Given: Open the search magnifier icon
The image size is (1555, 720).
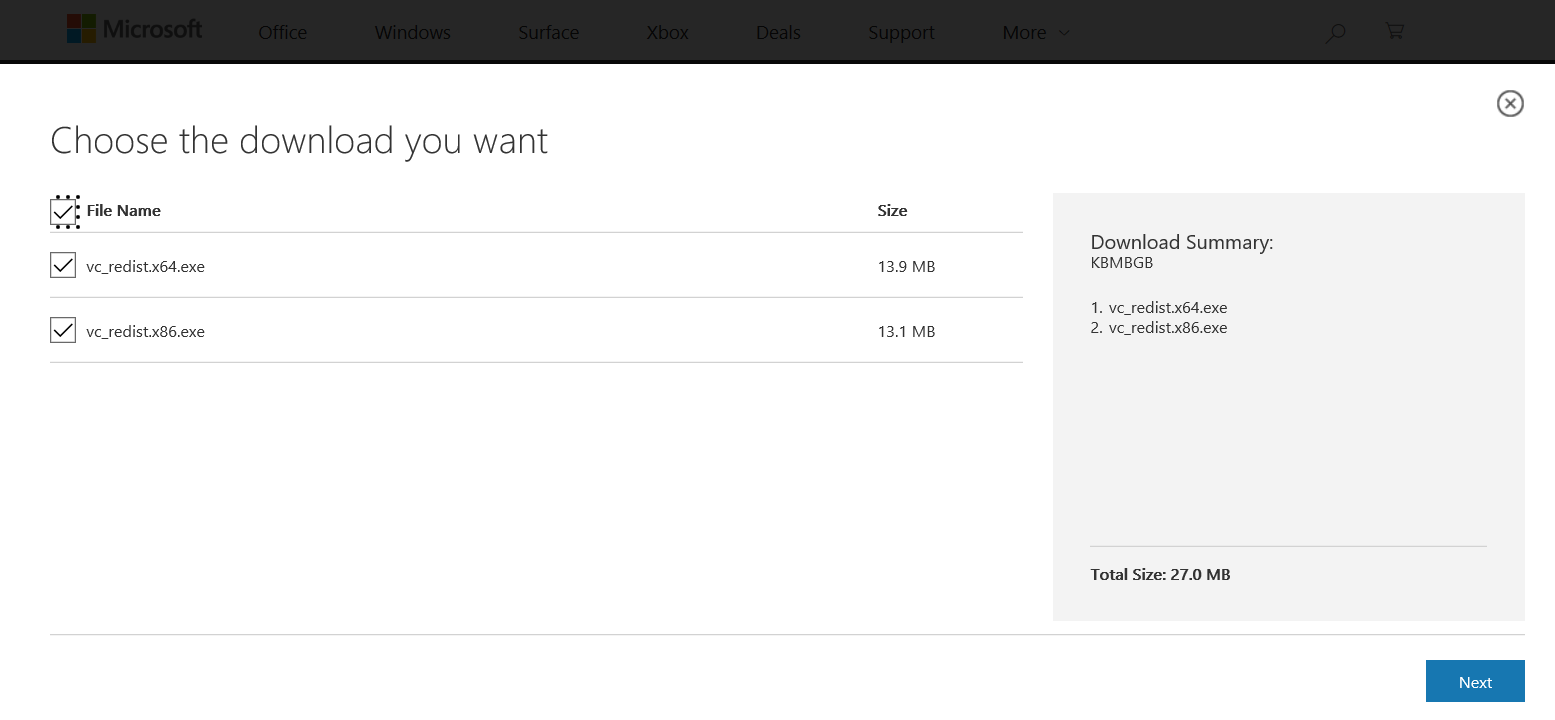Looking at the screenshot, I should pyautogui.click(x=1335, y=33).
